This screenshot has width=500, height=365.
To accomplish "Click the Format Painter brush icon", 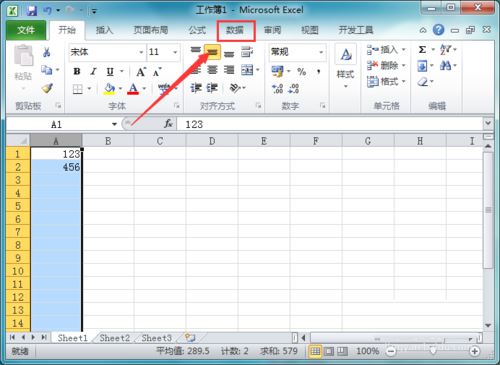I will coord(47,88).
